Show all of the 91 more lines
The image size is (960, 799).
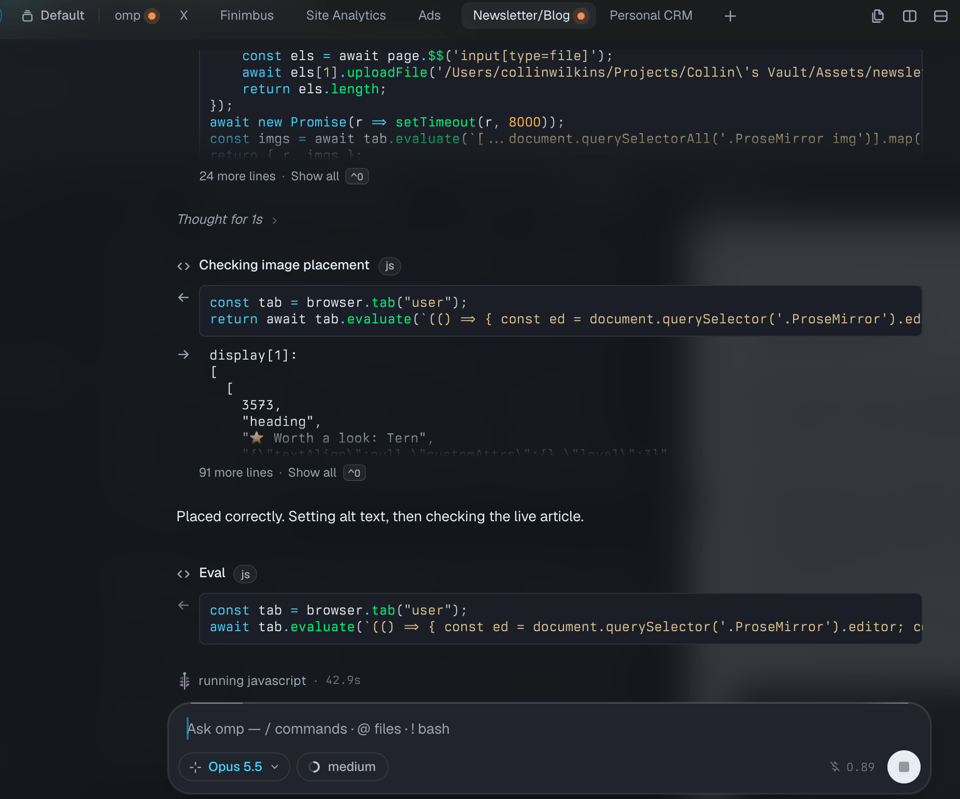[312, 473]
